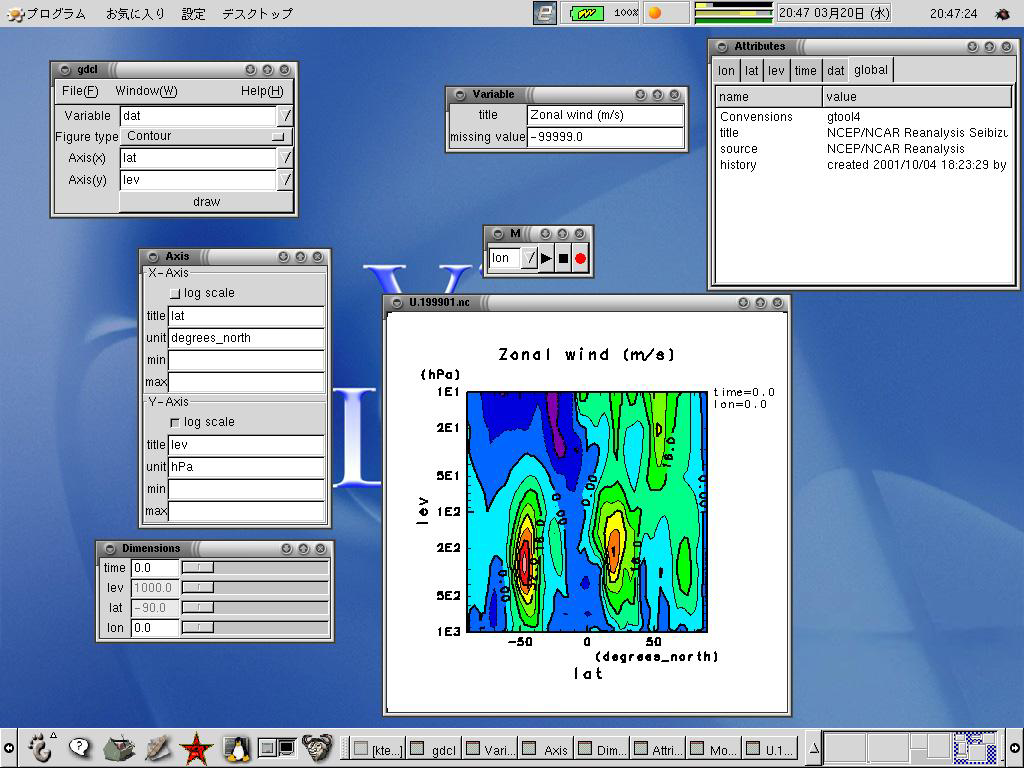The height and width of the screenshot is (768, 1024).
Task: Open the lon dimension dropdown in movie window
Action: [x=530, y=258]
